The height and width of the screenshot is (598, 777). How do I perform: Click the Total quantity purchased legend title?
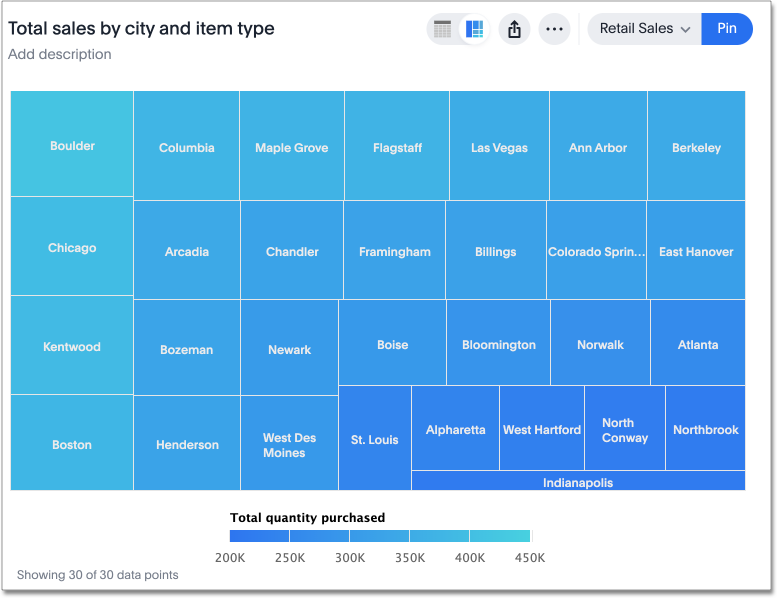tap(307, 518)
